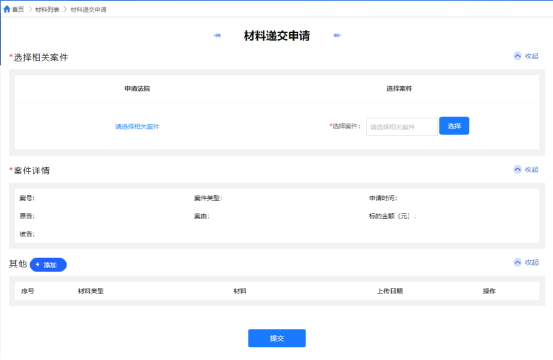
Task: Submit the form with 提交 button
Action: point(277,338)
